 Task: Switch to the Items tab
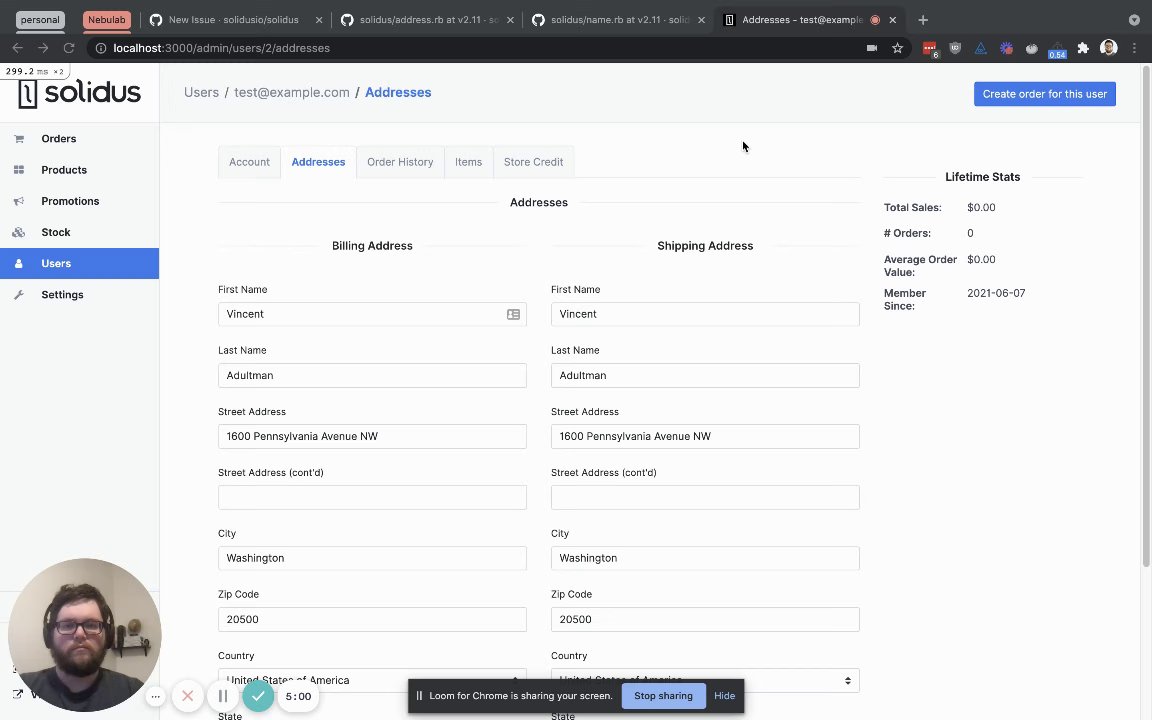[x=468, y=162]
